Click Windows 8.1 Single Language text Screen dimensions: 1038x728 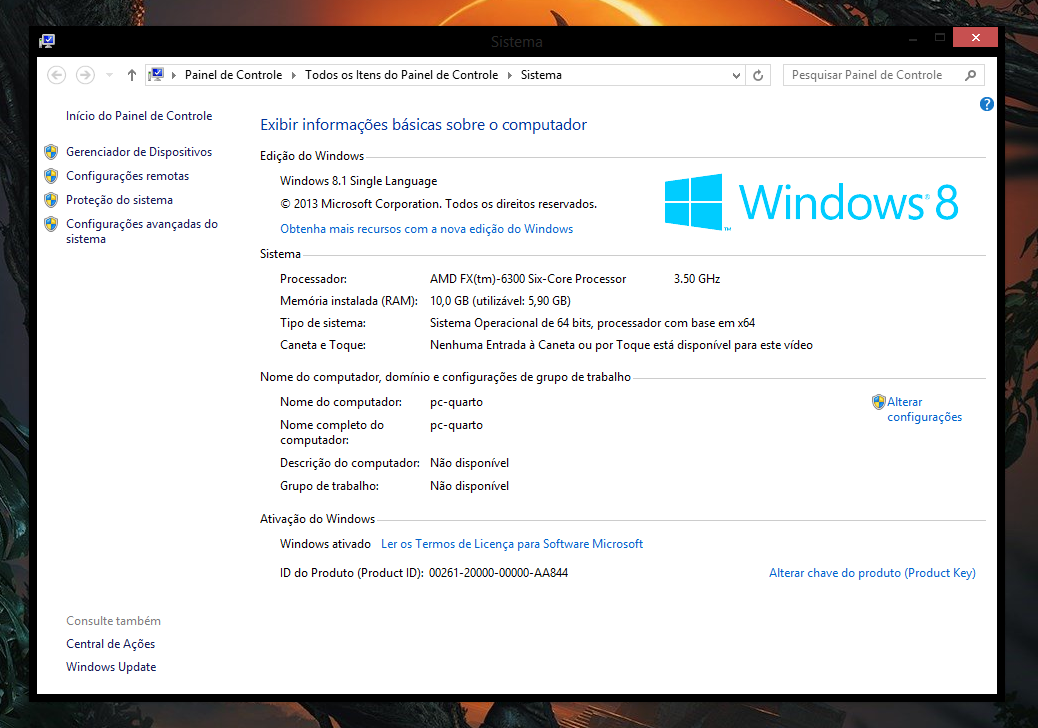[358, 181]
